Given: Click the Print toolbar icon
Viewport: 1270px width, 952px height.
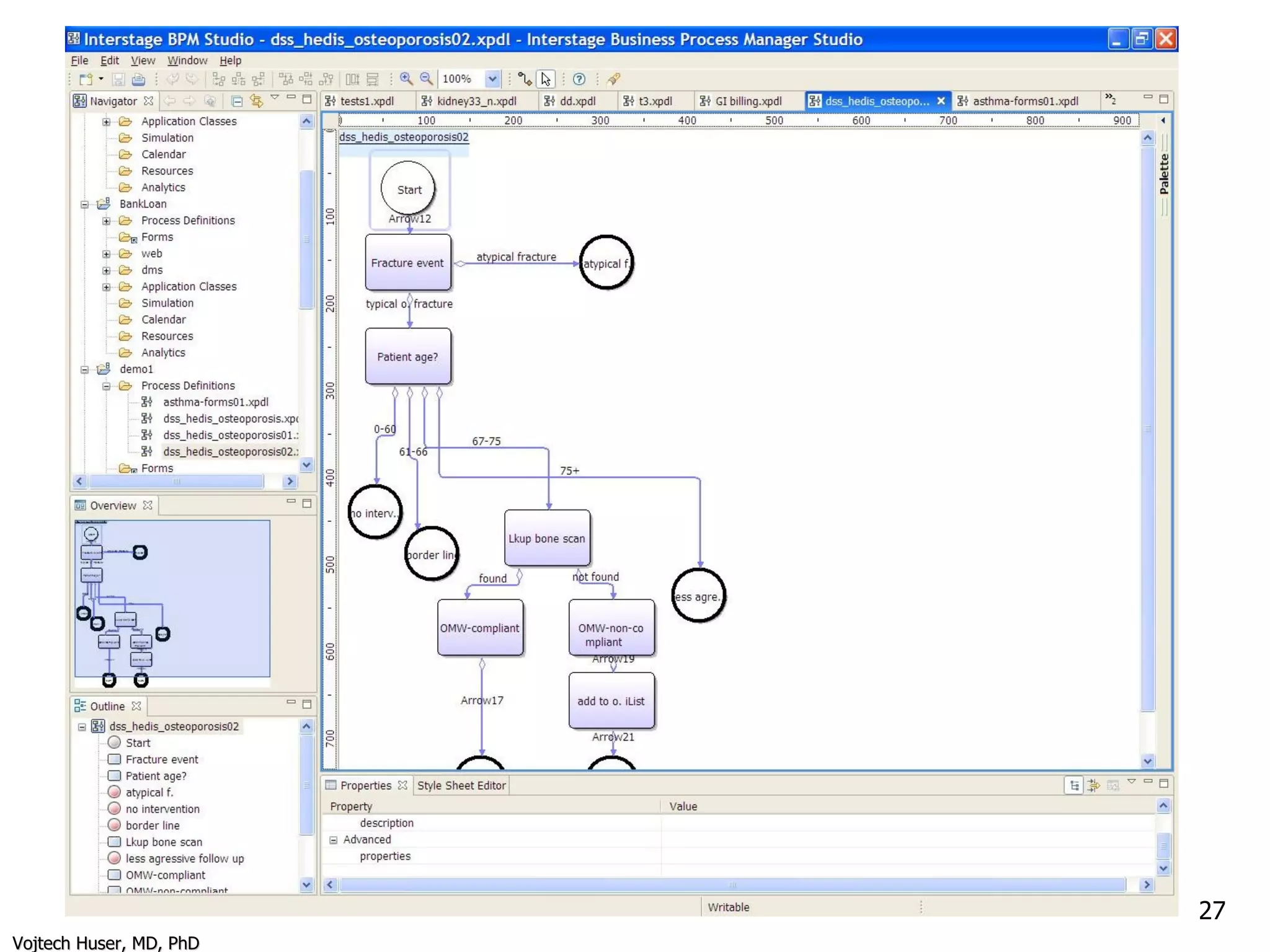Looking at the screenshot, I should [x=139, y=79].
